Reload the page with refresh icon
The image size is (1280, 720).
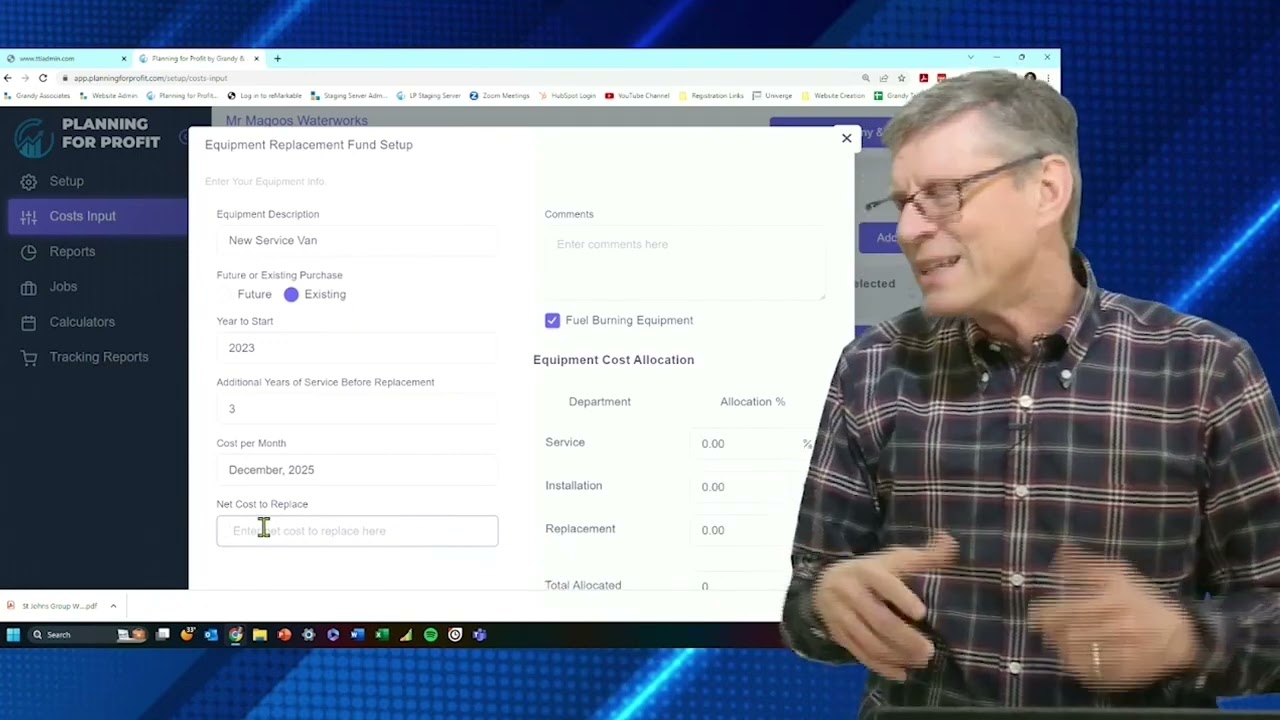[x=43, y=78]
